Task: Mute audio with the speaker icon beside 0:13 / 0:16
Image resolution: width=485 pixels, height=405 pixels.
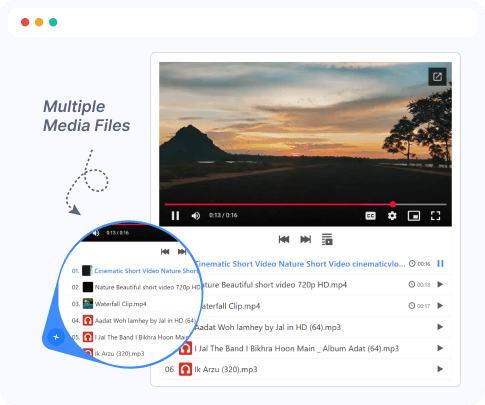Action: pos(196,216)
